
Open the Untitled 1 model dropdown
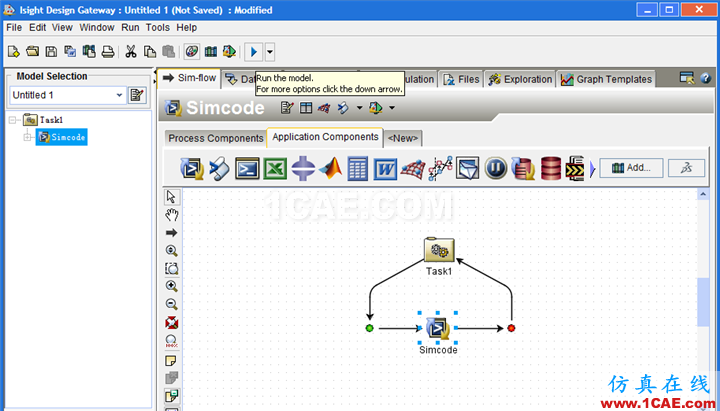point(119,95)
